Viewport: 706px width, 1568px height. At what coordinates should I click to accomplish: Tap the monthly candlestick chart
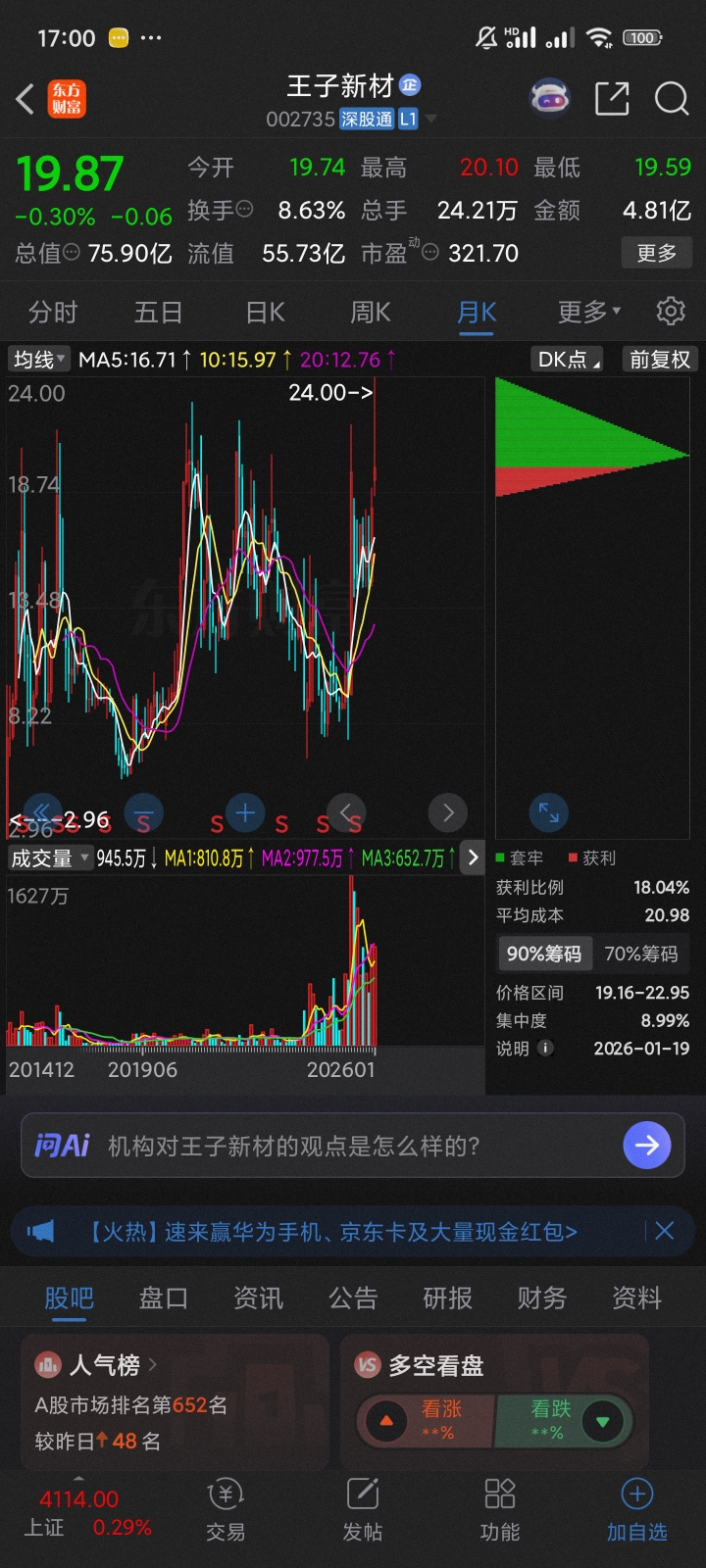point(245,608)
